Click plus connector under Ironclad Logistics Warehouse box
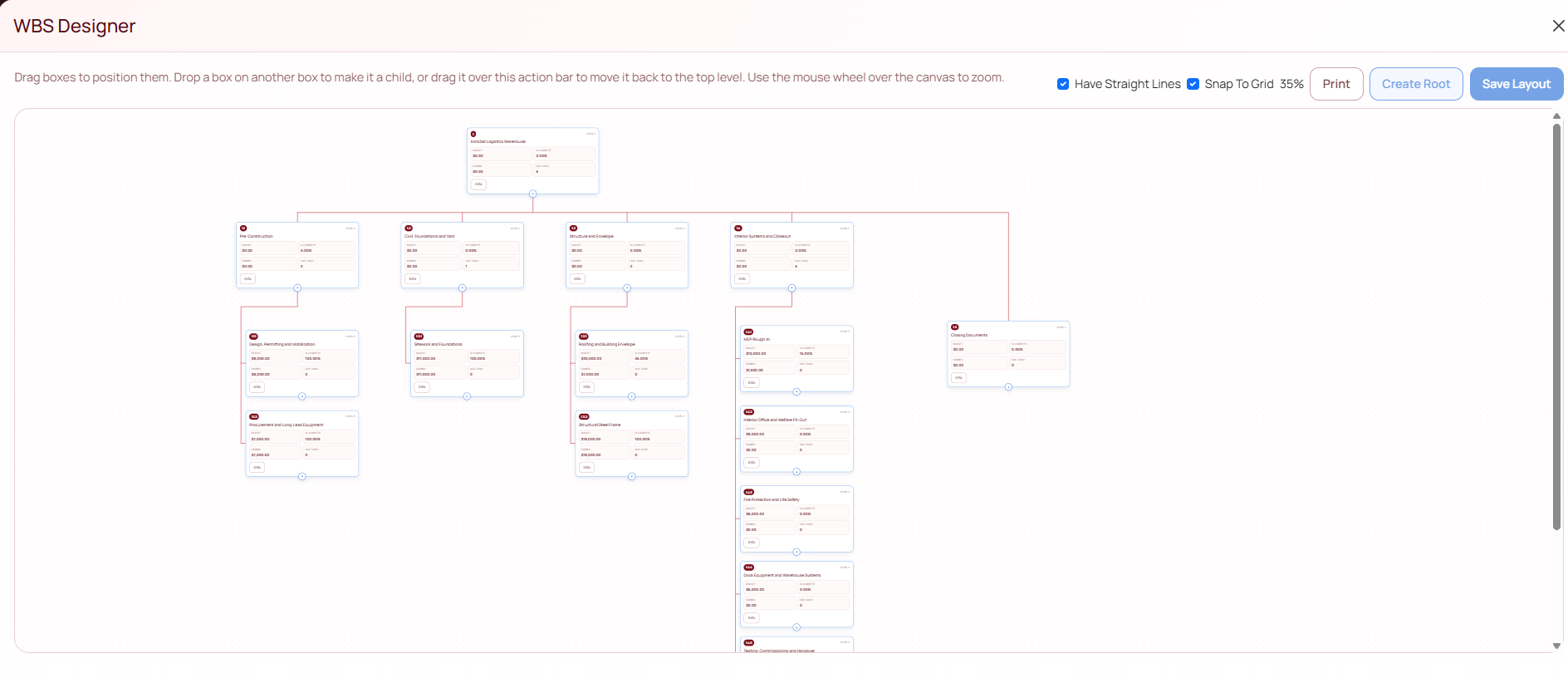This screenshot has width=1568, height=678. 532,194
